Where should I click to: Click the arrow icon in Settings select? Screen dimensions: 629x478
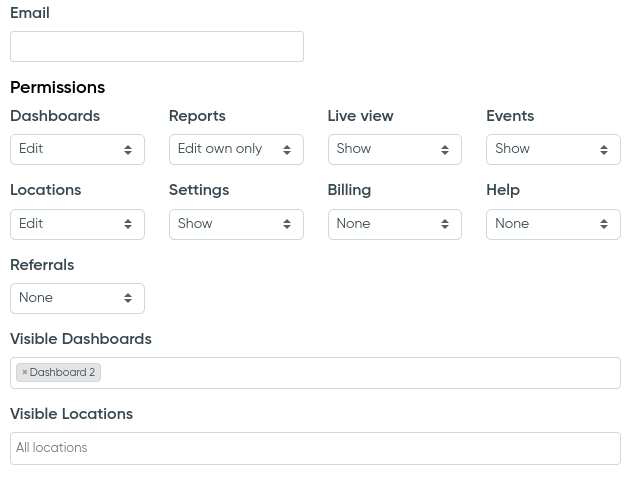(287, 224)
